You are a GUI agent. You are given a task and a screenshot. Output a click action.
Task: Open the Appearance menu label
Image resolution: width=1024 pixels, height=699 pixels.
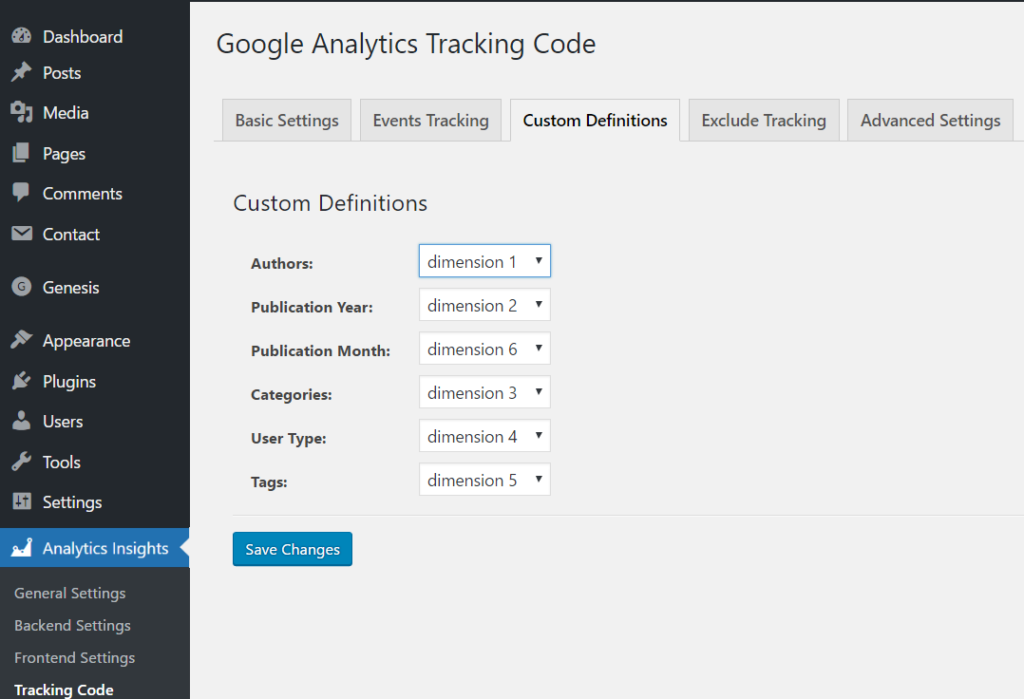pyautogui.click(x=86, y=341)
